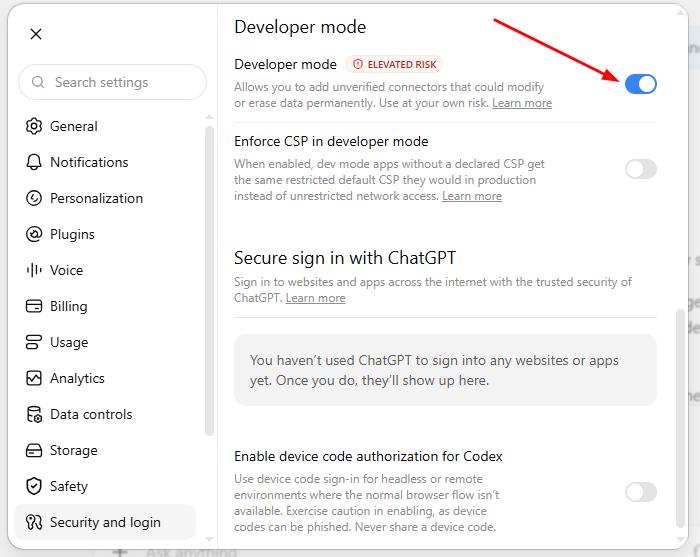700x557 pixels.
Task: Select the Analytics section label
Action: click(x=77, y=378)
